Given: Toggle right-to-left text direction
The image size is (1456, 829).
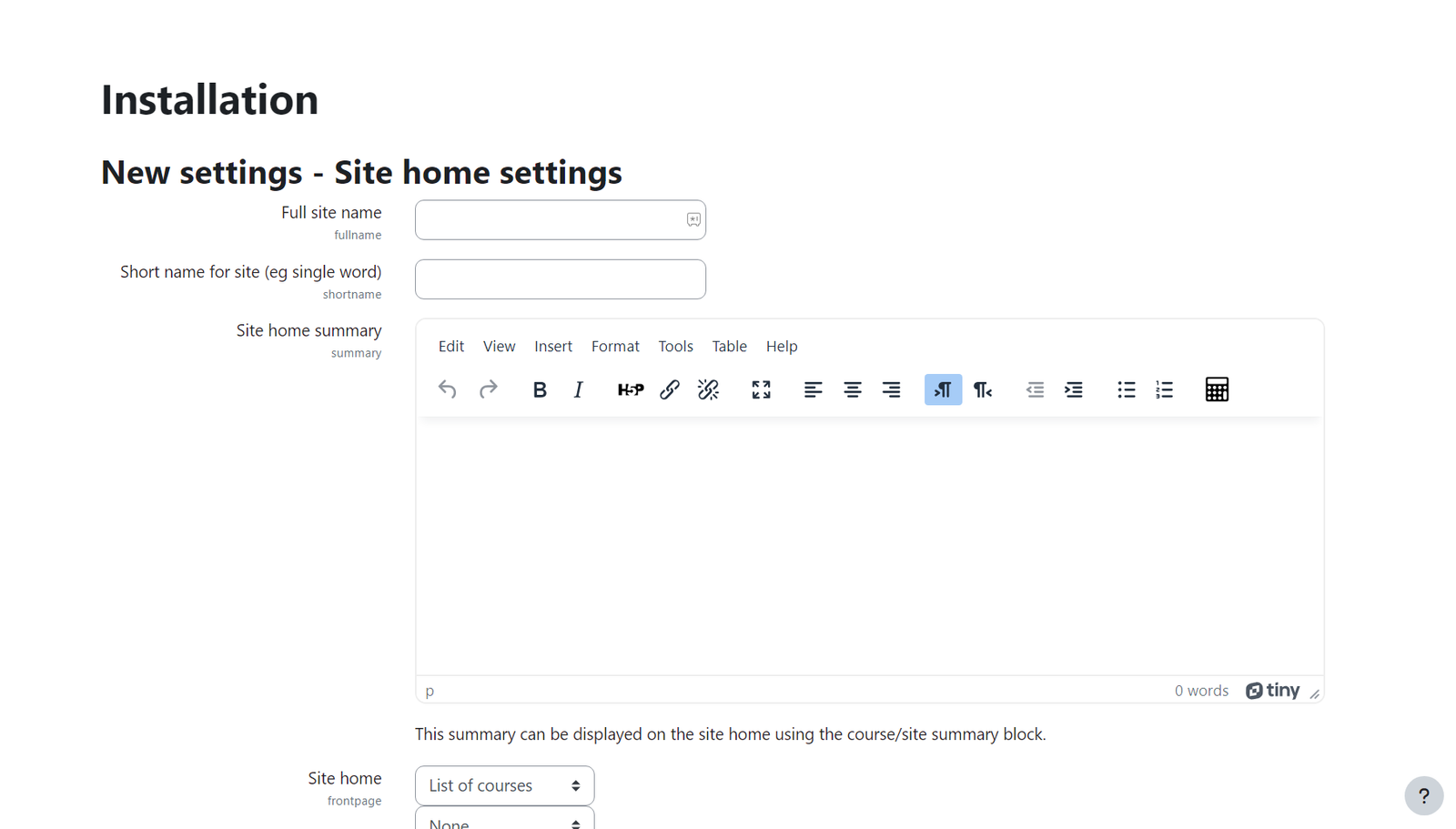Looking at the screenshot, I should pos(983,389).
